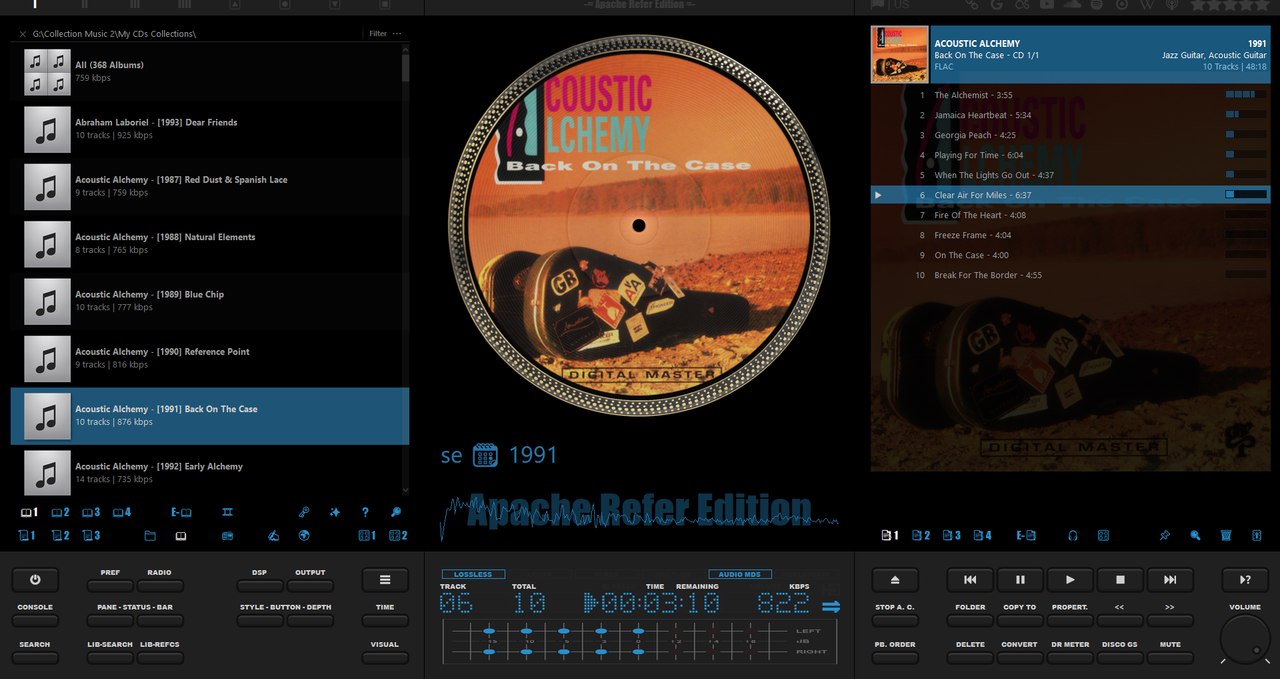
Task: Set rating bar for The Alchemist track
Action: pyautogui.click(x=1246, y=95)
